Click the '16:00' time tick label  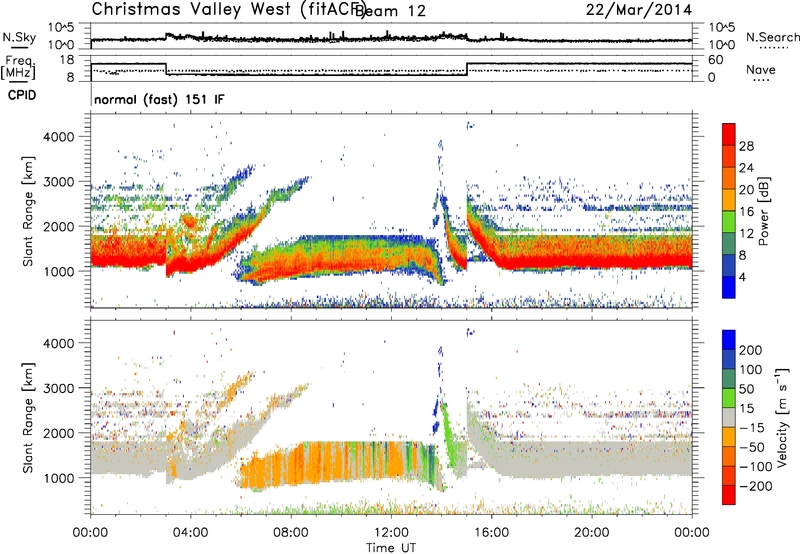pos(491,533)
